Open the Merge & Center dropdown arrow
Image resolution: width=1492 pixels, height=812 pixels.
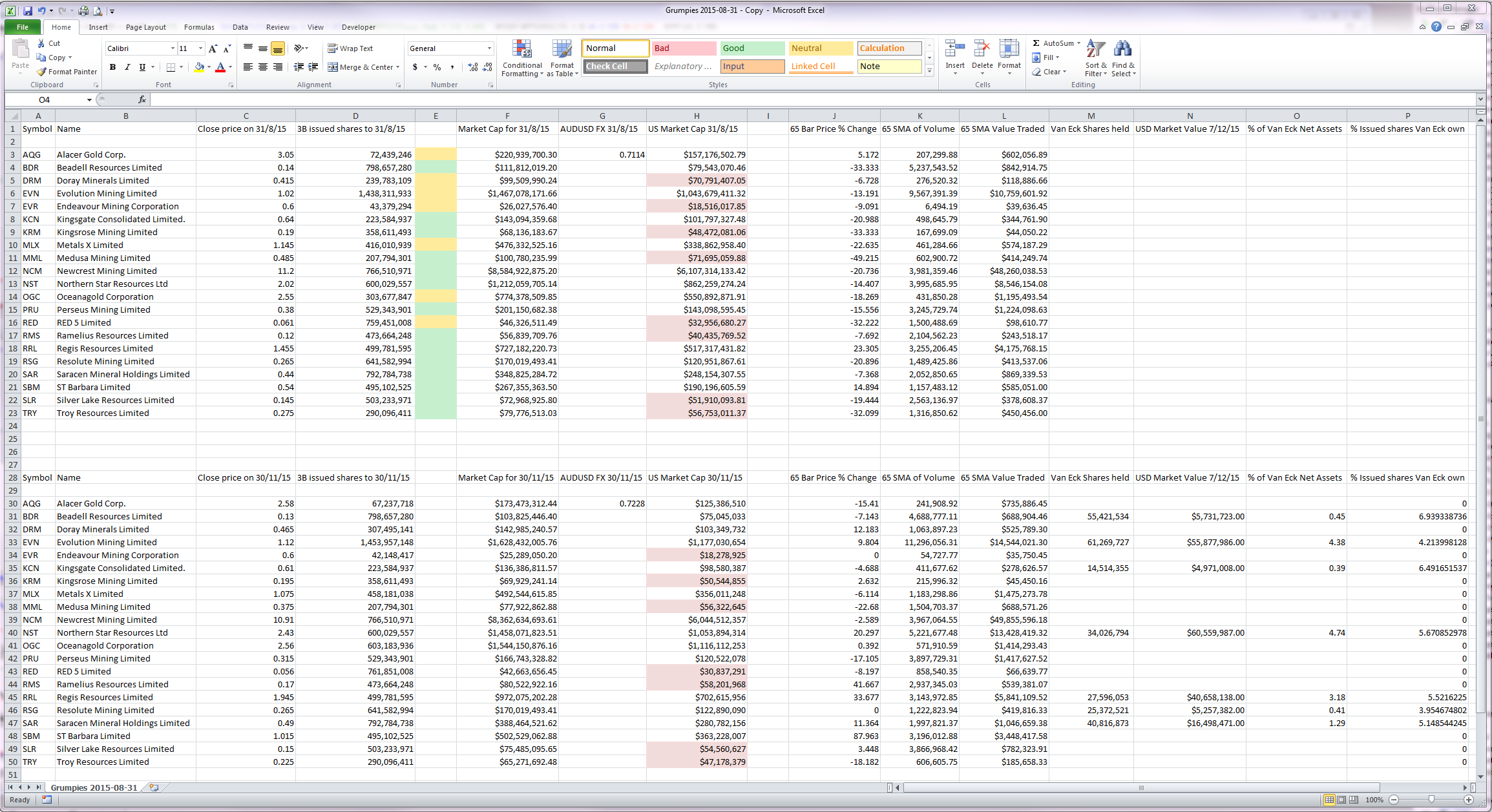[x=397, y=67]
